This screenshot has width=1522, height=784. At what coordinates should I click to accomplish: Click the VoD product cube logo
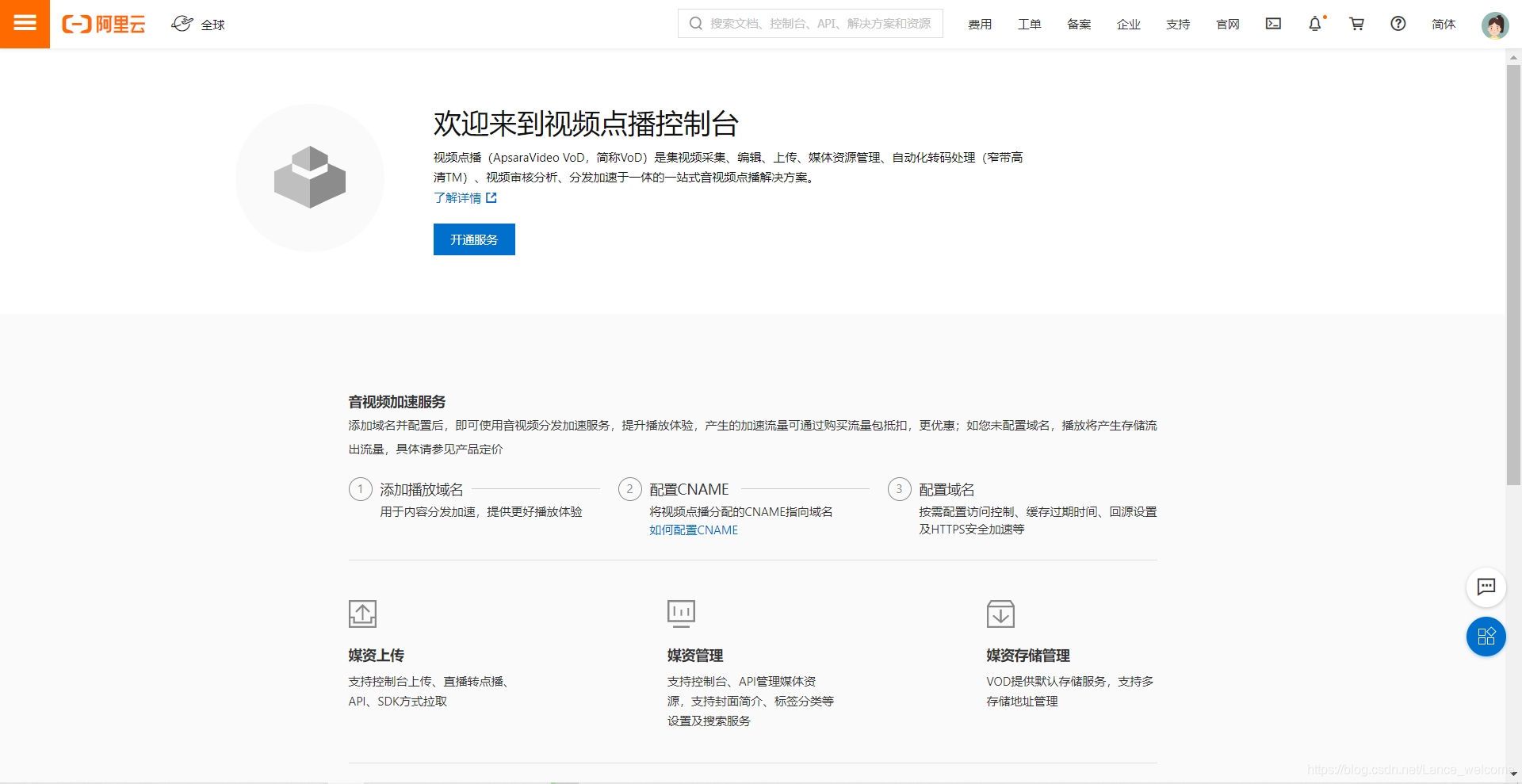[x=310, y=178]
